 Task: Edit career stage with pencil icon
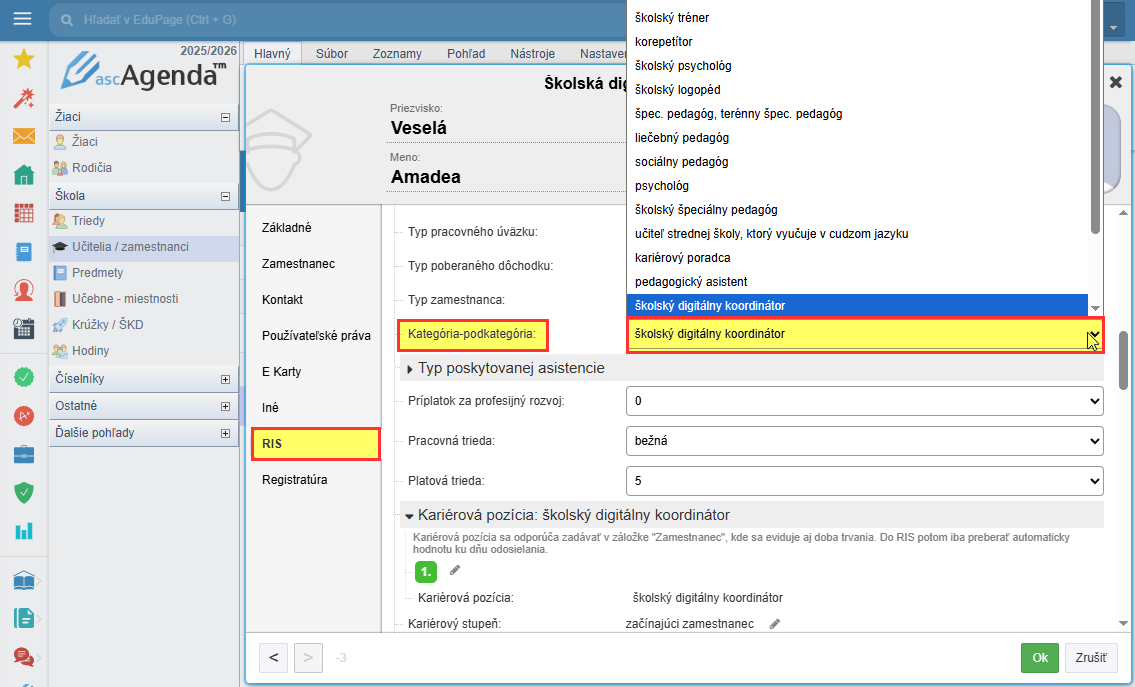[x=774, y=624]
